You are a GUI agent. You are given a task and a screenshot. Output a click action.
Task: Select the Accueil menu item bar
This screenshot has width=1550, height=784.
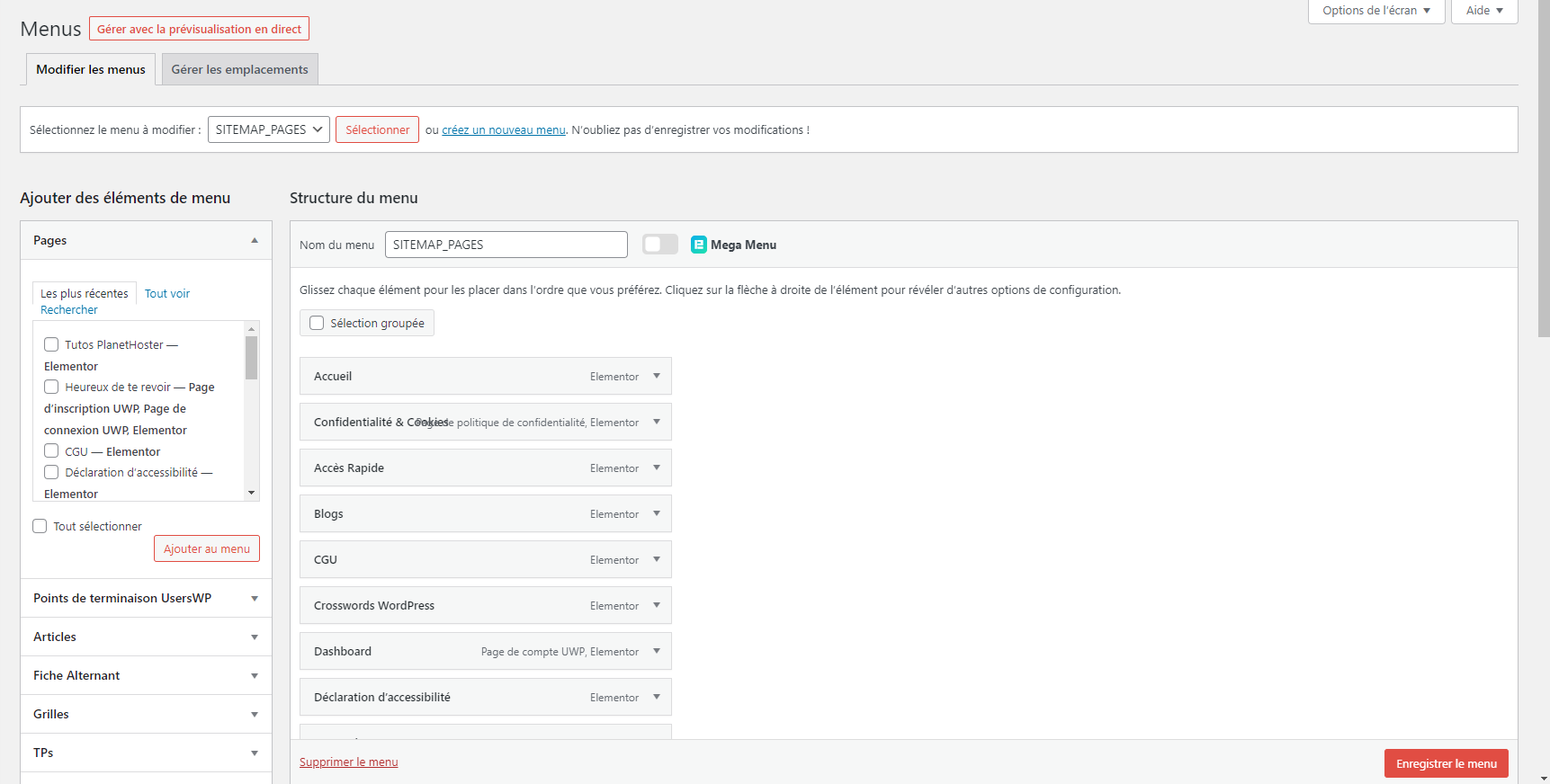click(486, 376)
